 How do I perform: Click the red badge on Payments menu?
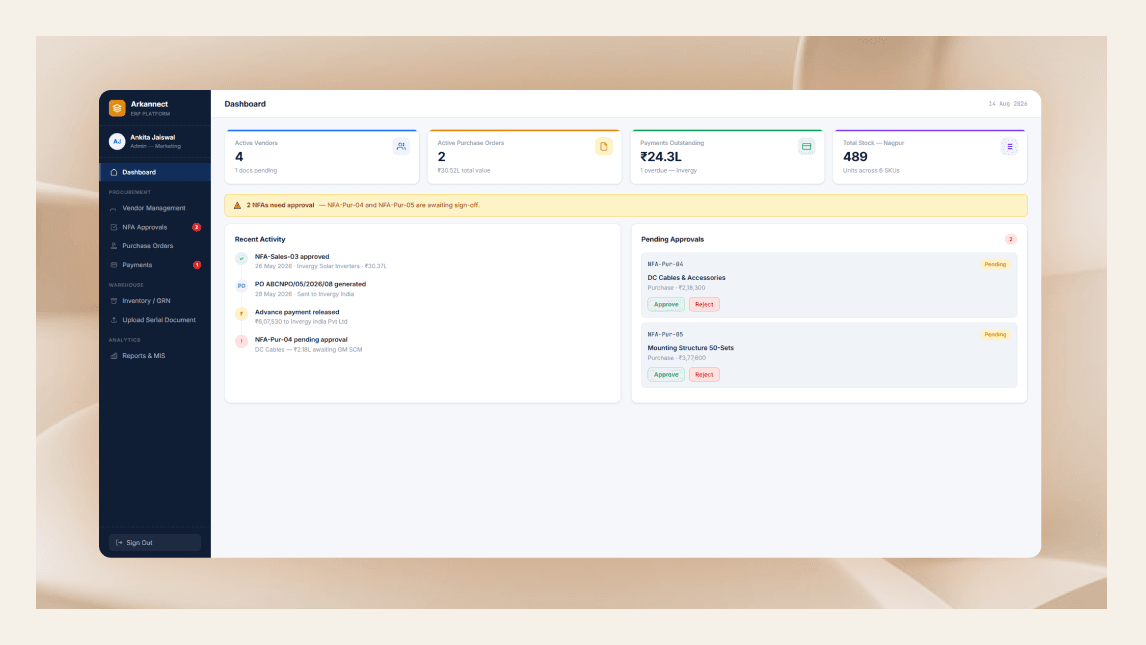coord(197,265)
